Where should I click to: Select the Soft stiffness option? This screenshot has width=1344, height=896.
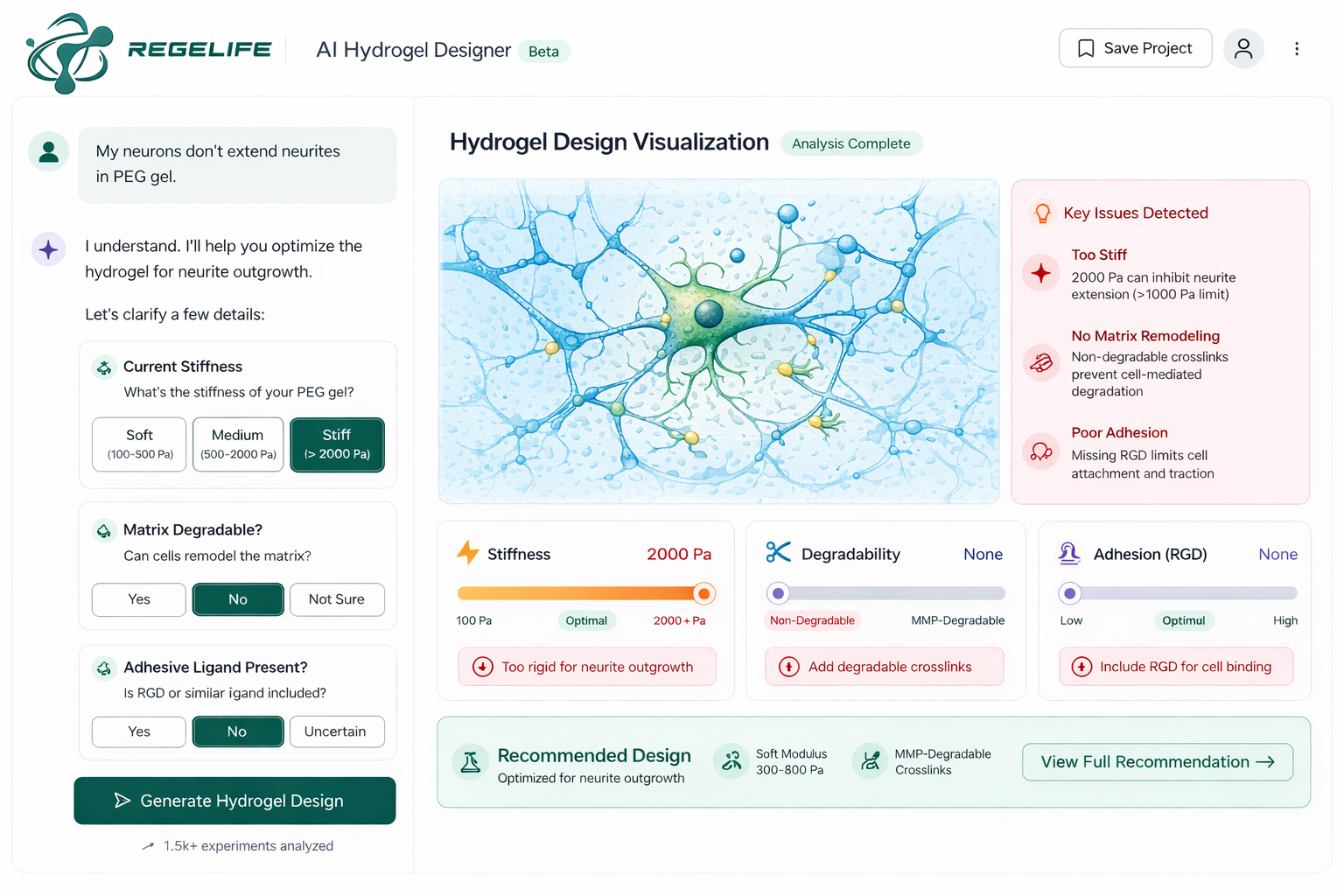pyautogui.click(x=138, y=444)
